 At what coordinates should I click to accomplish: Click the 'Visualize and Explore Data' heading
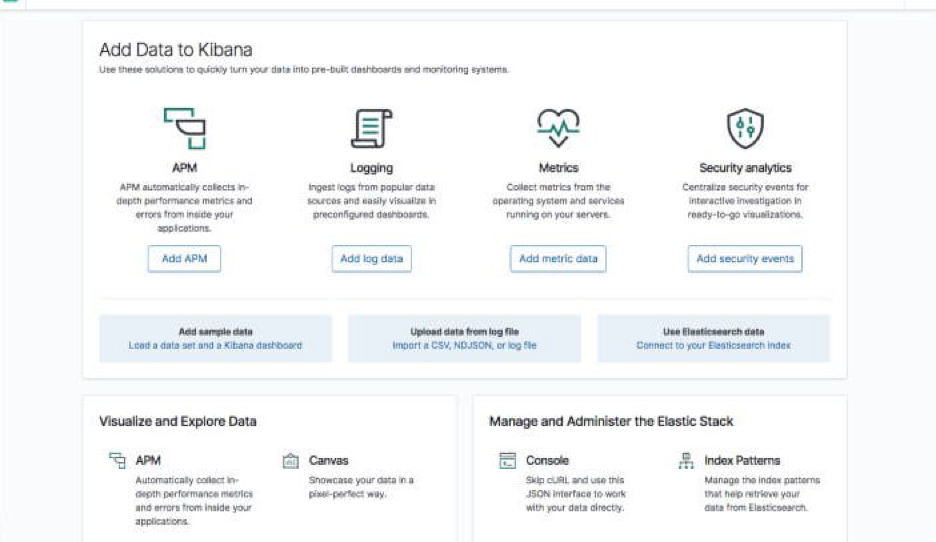(178, 421)
